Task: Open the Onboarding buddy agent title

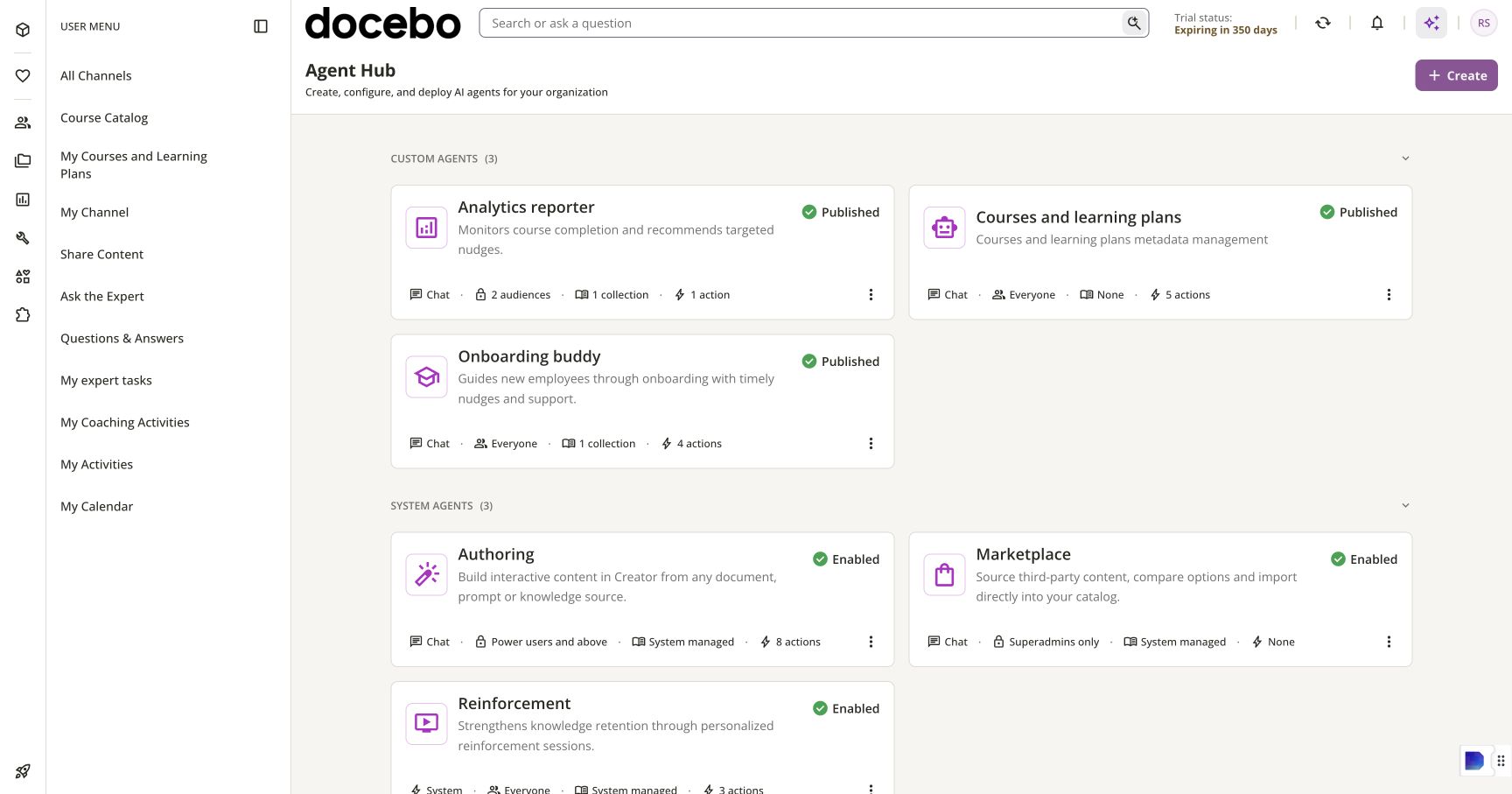Action: tap(529, 356)
